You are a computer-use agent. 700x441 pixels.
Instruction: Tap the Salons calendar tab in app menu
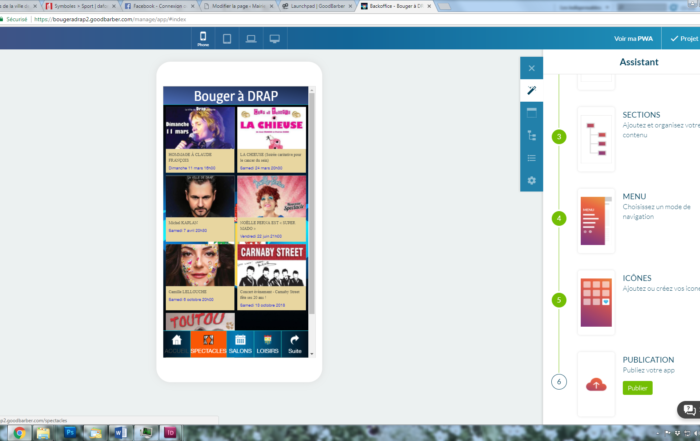(x=240, y=344)
